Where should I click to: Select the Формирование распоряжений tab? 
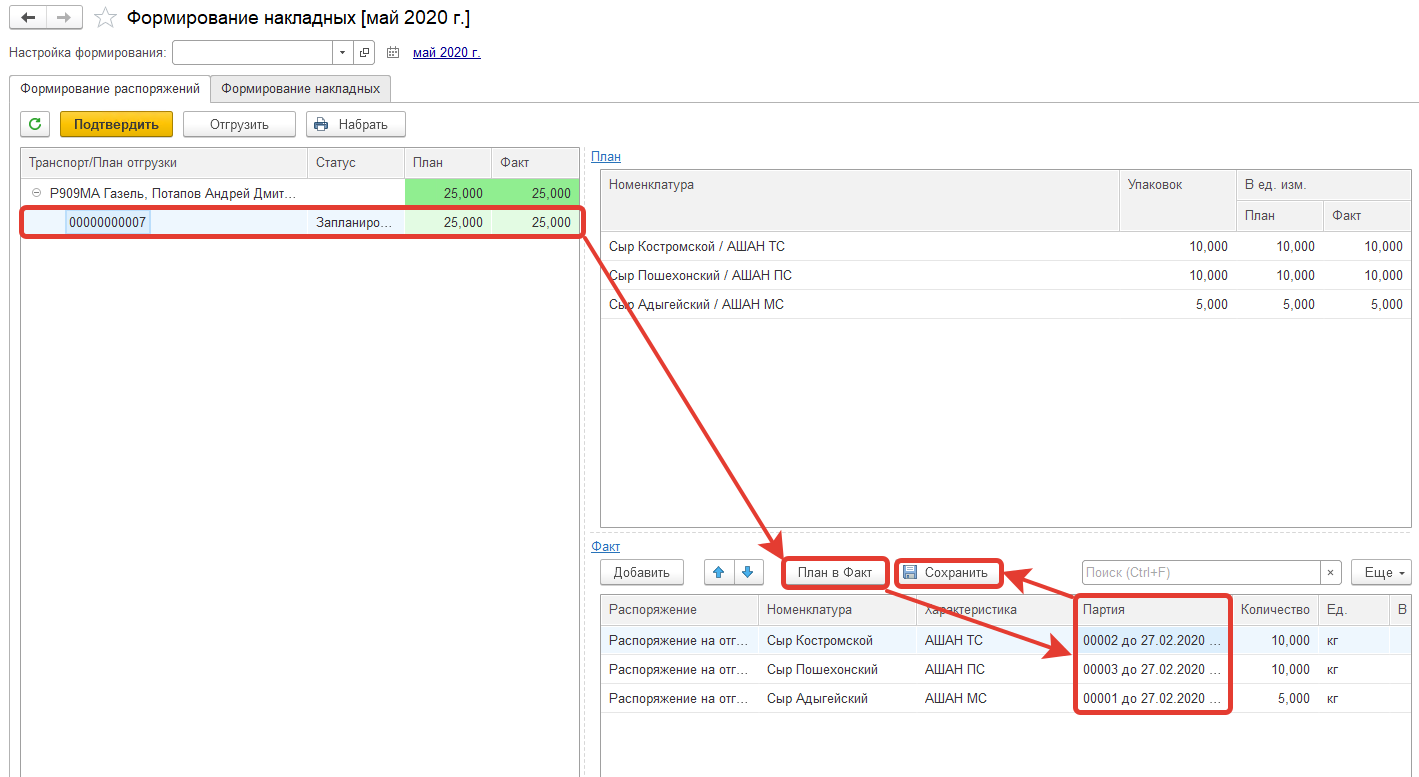click(x=110, y=88)
